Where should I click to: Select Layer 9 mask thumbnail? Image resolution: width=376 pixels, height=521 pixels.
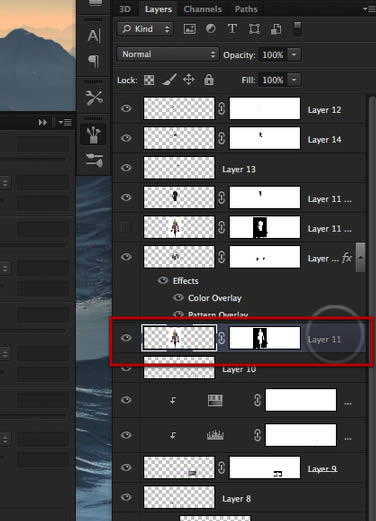[265, 467]
